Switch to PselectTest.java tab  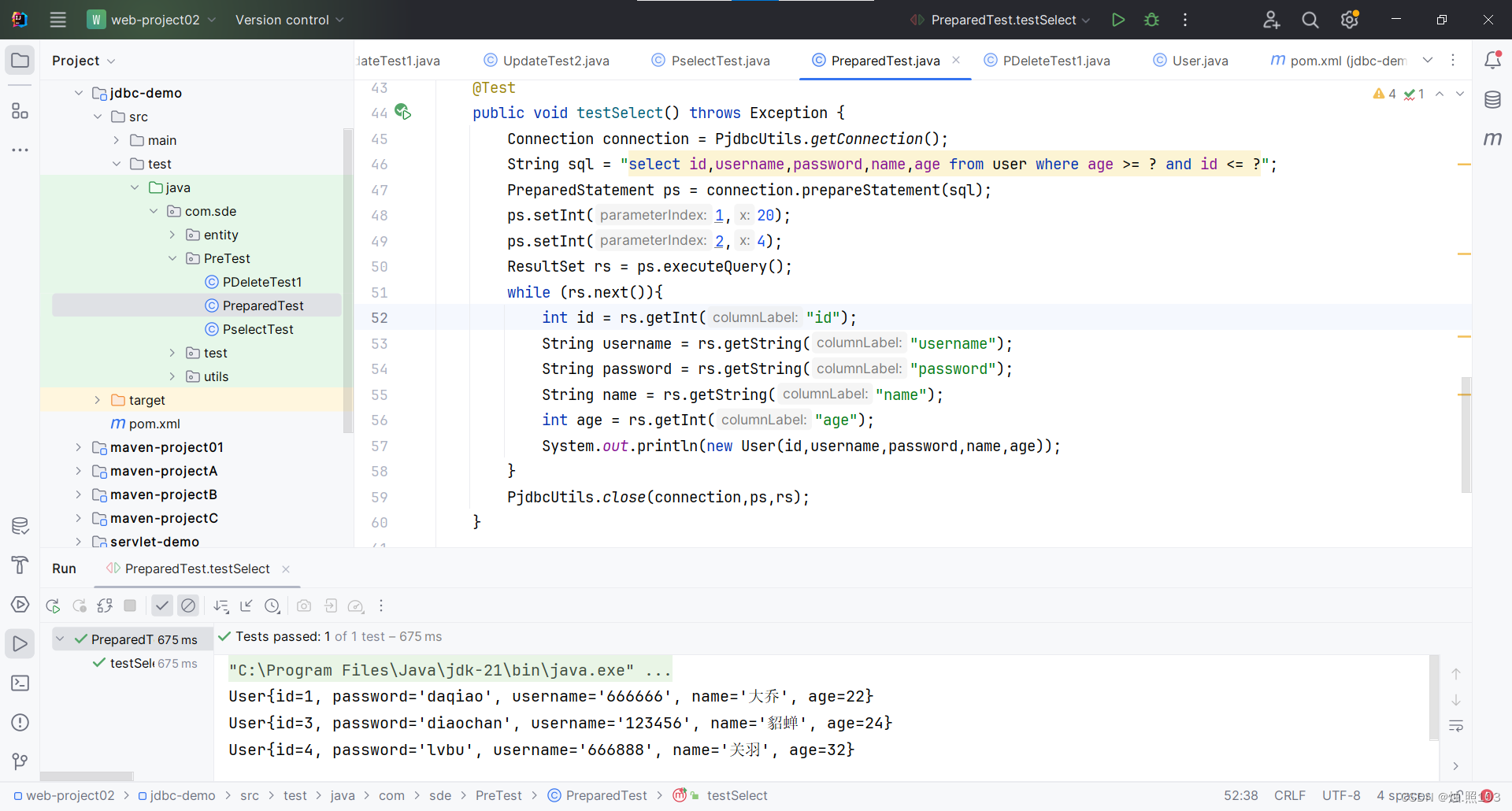[711, 61]
